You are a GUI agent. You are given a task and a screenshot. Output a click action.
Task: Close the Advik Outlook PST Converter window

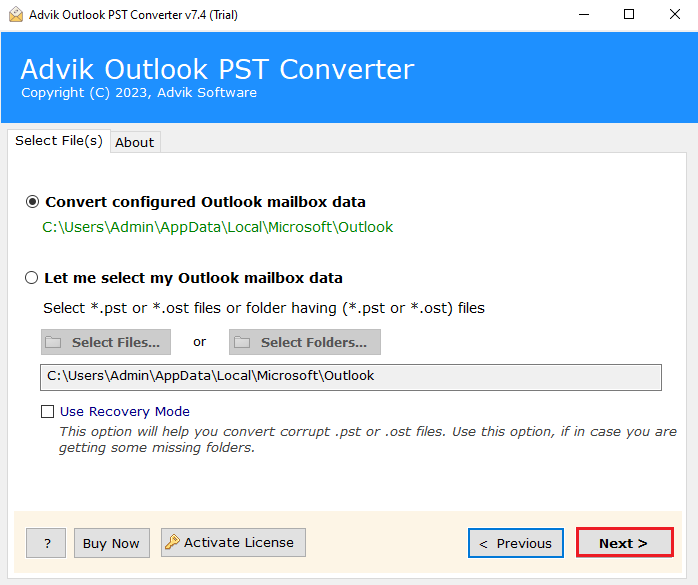(x=675, y=15)
